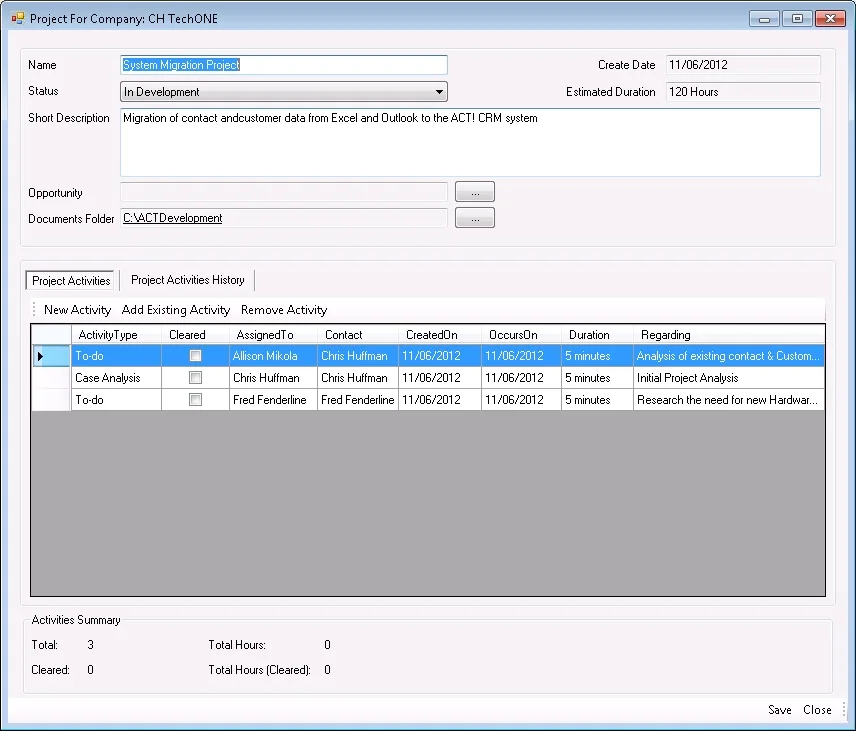
Task: Sort by the Duration column header
Action: pyautogui.click(x=597, y=335)
